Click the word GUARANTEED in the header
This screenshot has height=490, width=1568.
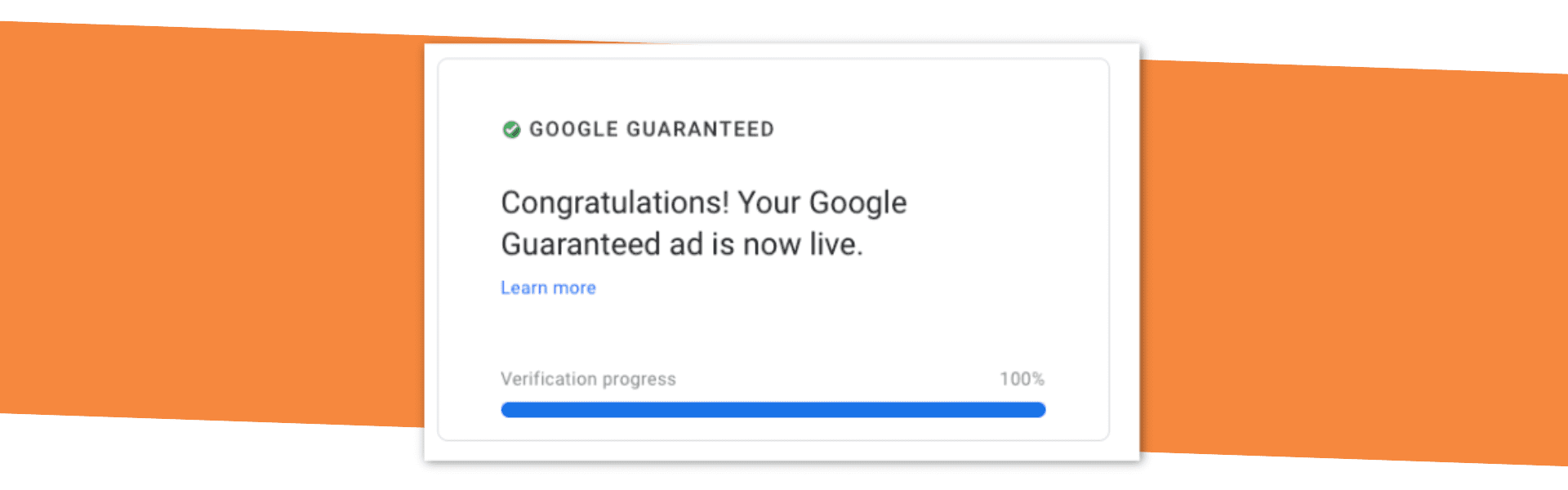coord(700,129)
